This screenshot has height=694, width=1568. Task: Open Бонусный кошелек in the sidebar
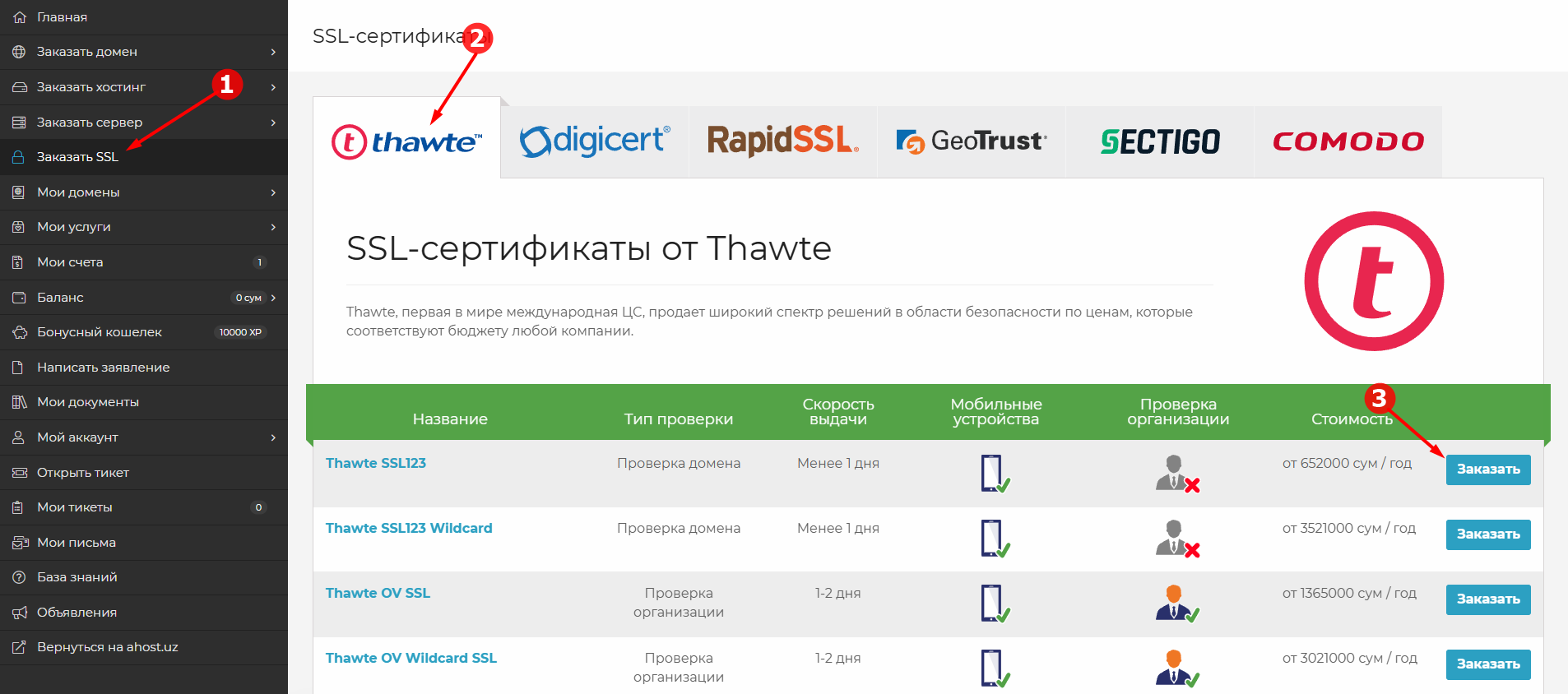(144, 332)
